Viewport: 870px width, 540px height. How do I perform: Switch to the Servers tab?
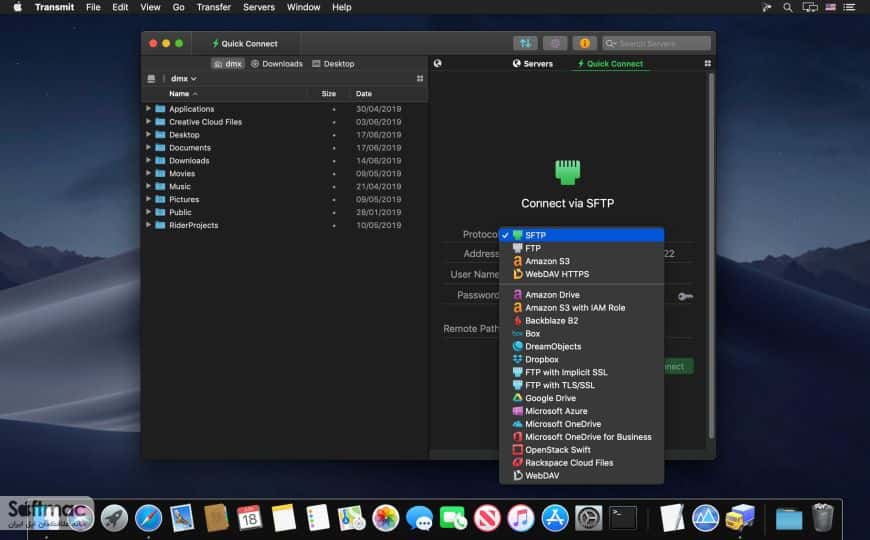coord(533,64)
